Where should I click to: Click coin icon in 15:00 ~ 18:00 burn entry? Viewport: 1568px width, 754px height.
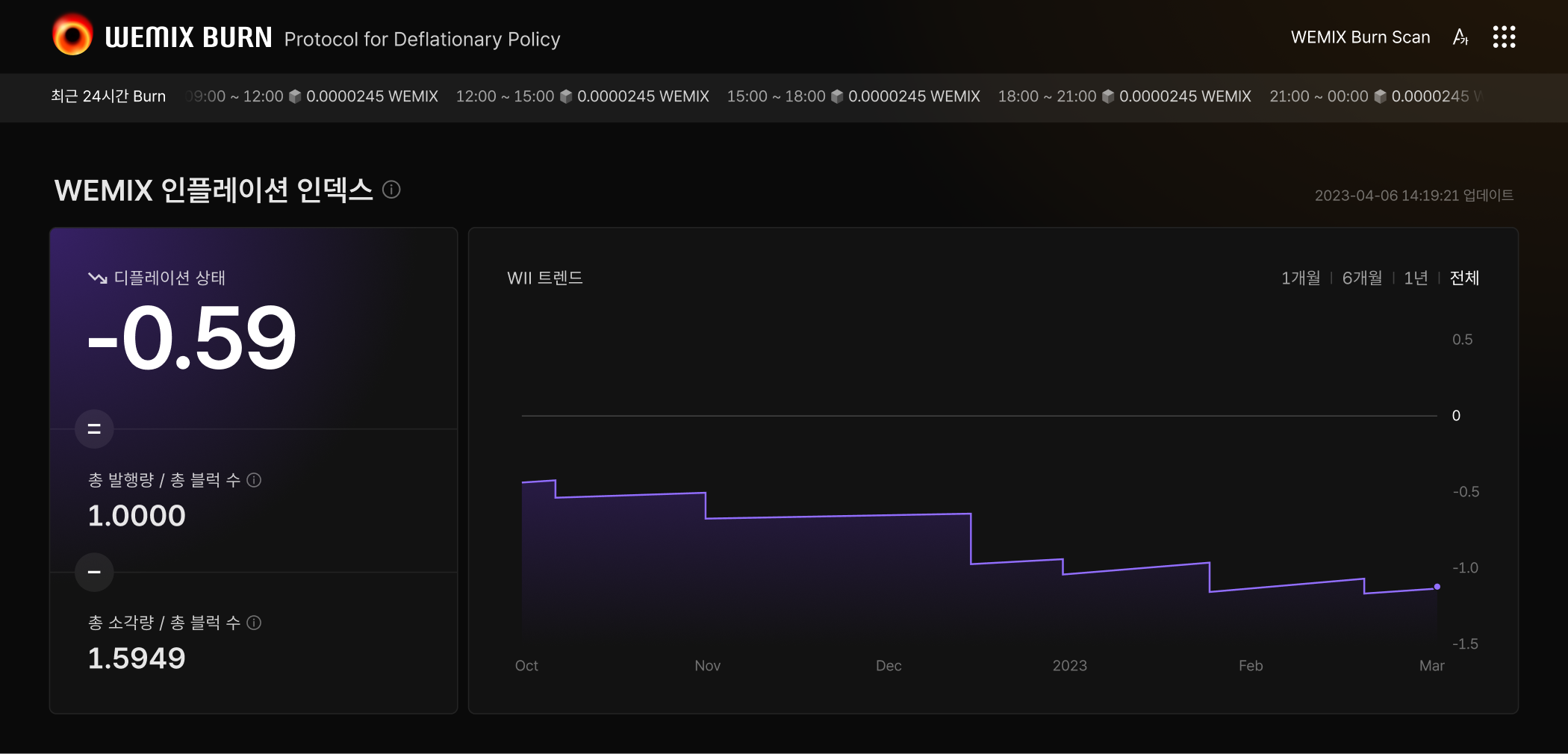(837, 96)
